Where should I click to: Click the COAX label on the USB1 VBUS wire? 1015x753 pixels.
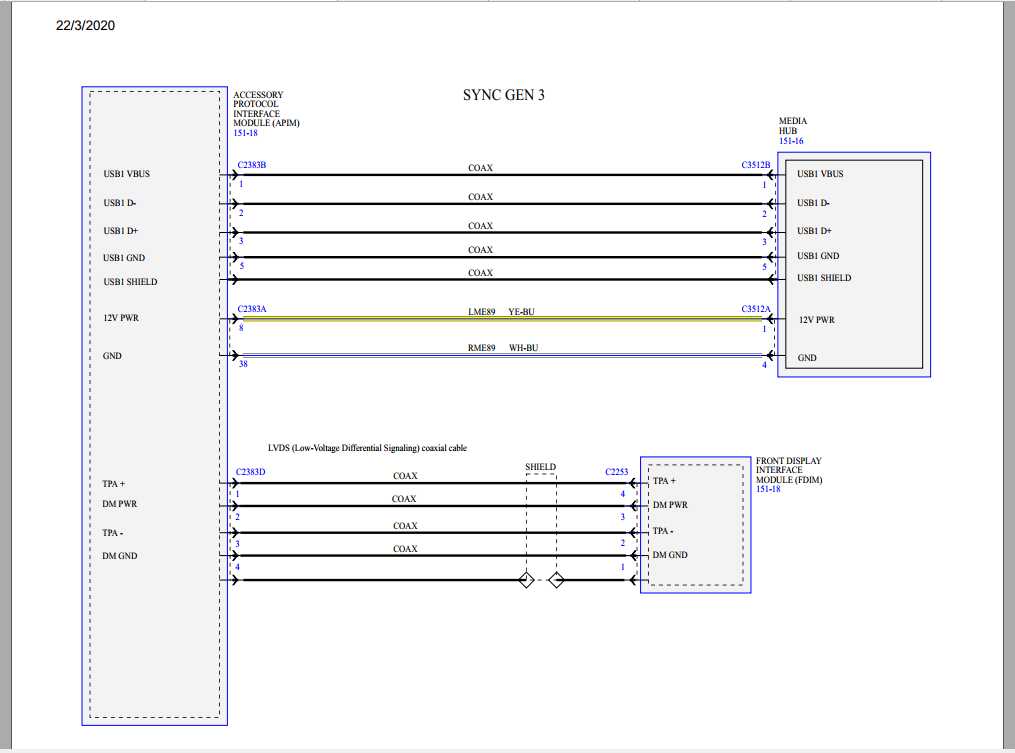[480, 168]
